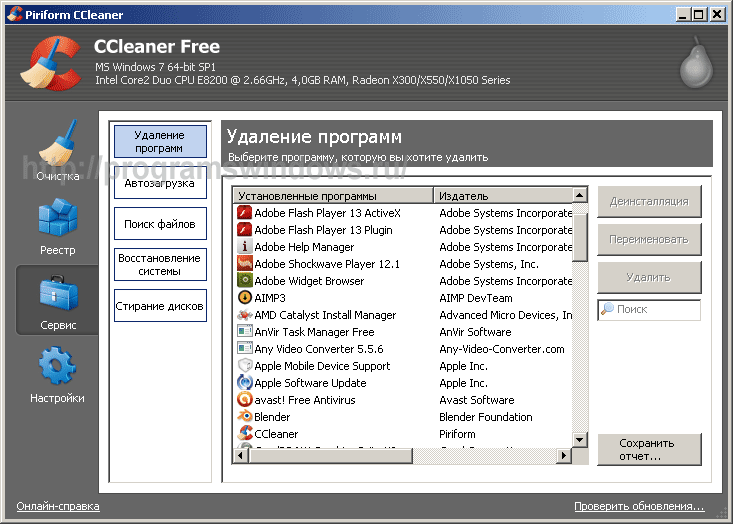Click the AIMP3 icon in list

[245, 298]
